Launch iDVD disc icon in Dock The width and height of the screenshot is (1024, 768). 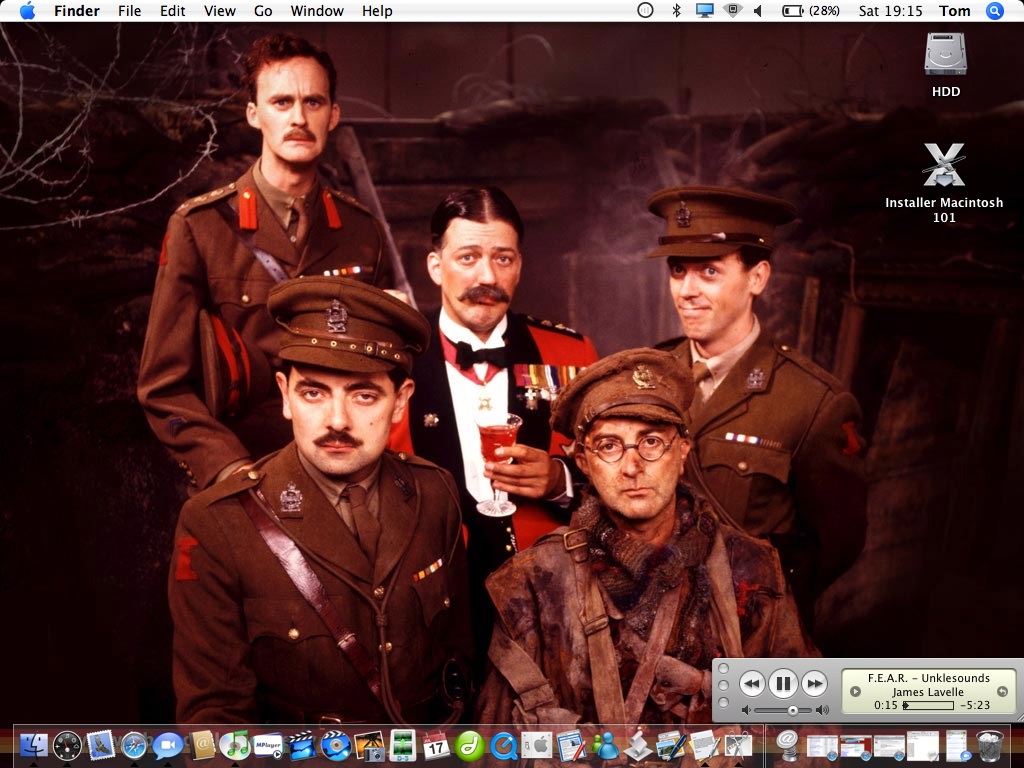tap(336, 745)
